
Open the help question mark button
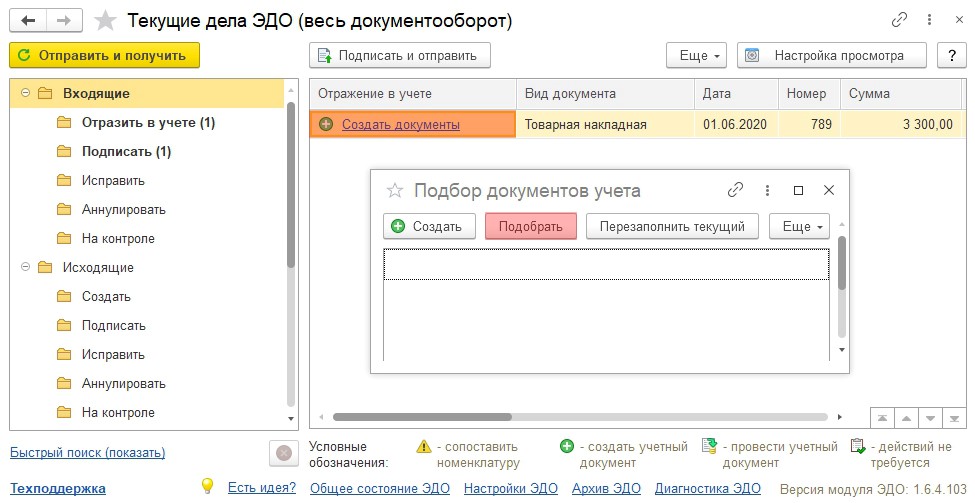point(951,56)
